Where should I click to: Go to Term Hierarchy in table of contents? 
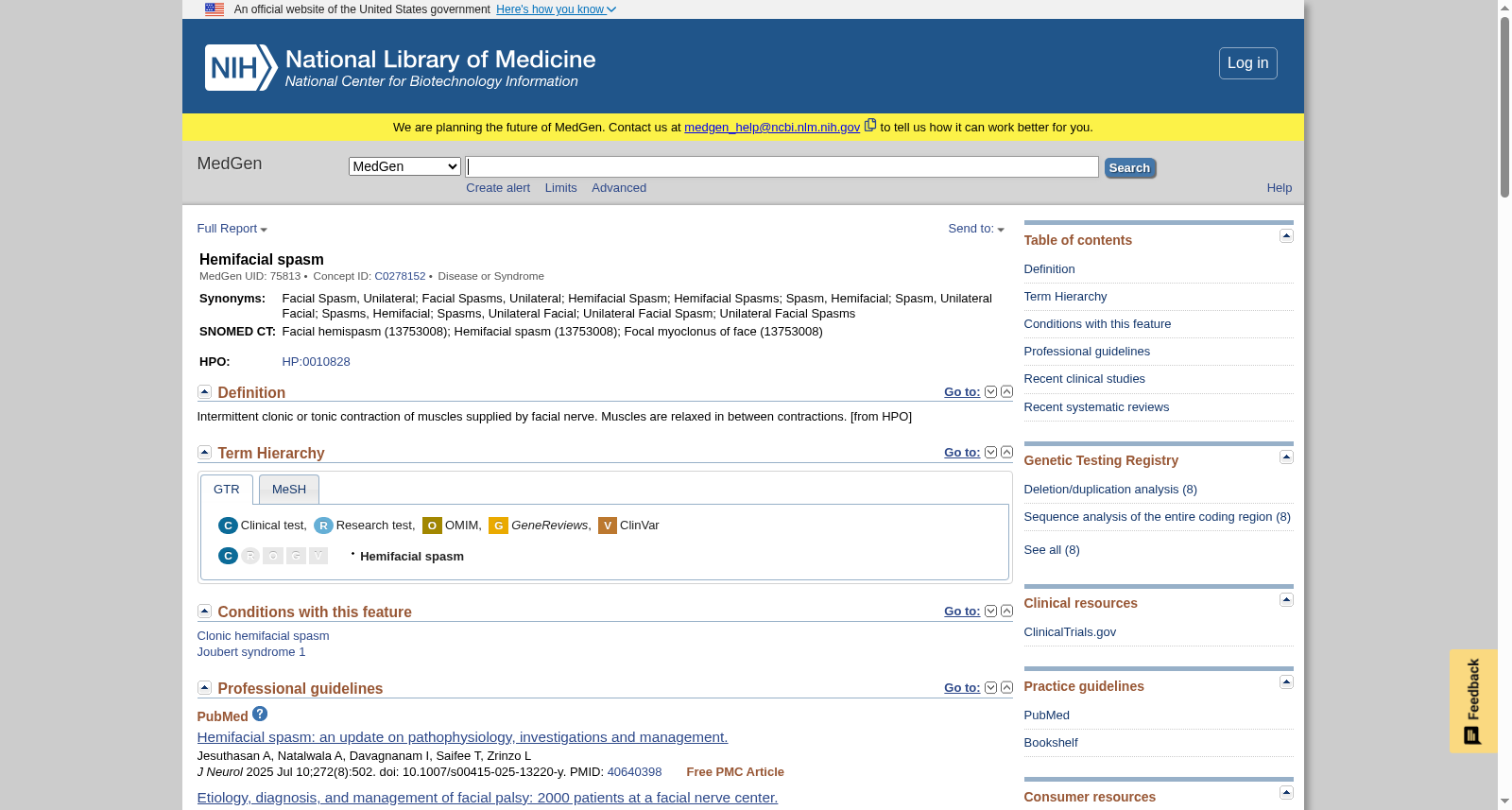point(1065,297)
